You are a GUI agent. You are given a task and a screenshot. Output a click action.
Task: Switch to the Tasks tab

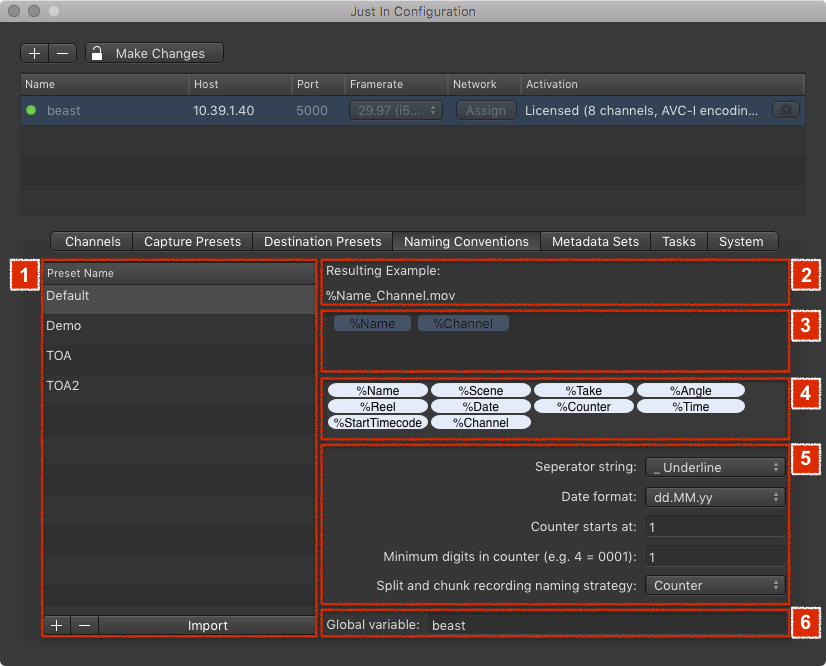point(678,241)
